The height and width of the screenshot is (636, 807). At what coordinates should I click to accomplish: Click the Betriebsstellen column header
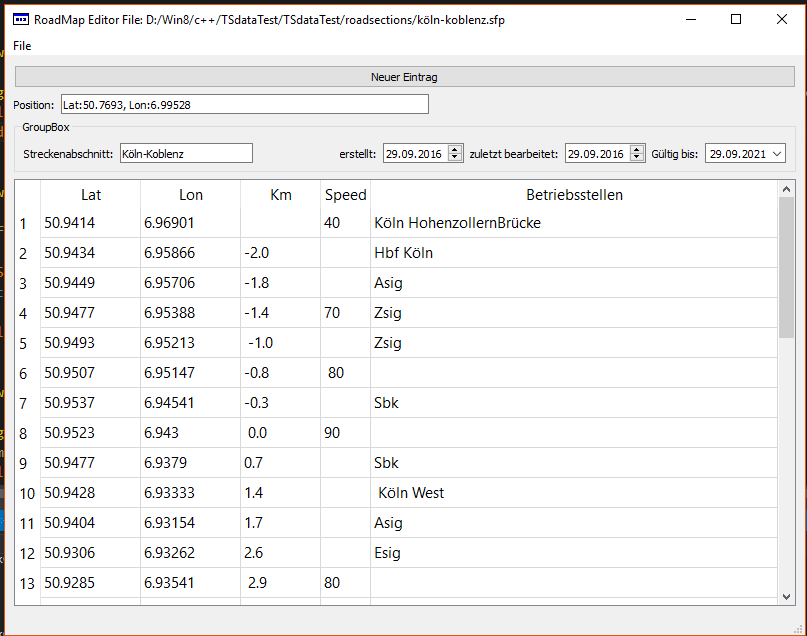point(574,195)
